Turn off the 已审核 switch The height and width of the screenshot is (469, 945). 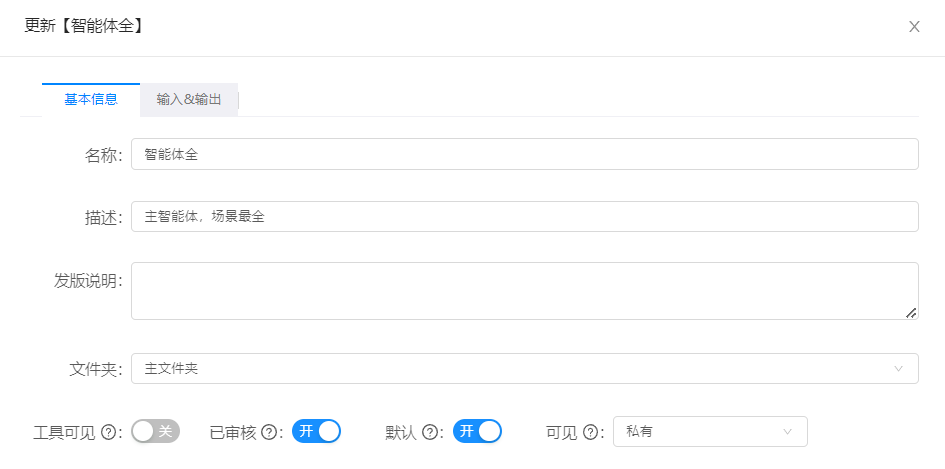[316, 432]
